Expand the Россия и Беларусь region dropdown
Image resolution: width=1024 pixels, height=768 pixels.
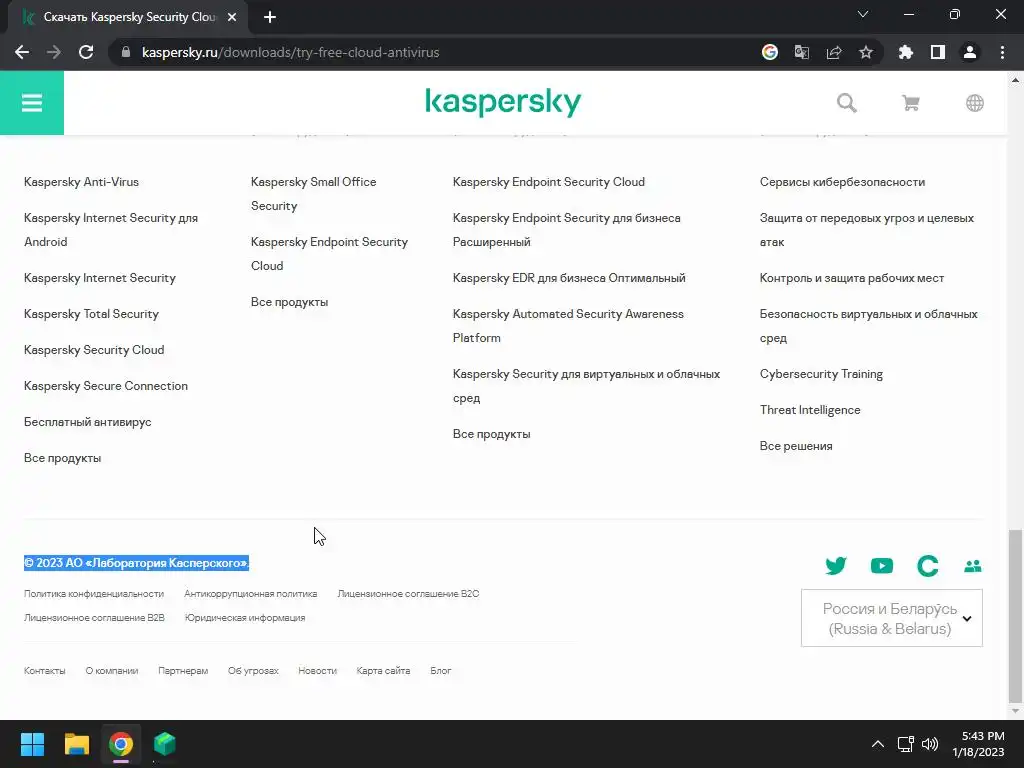[x=891, y=618]
